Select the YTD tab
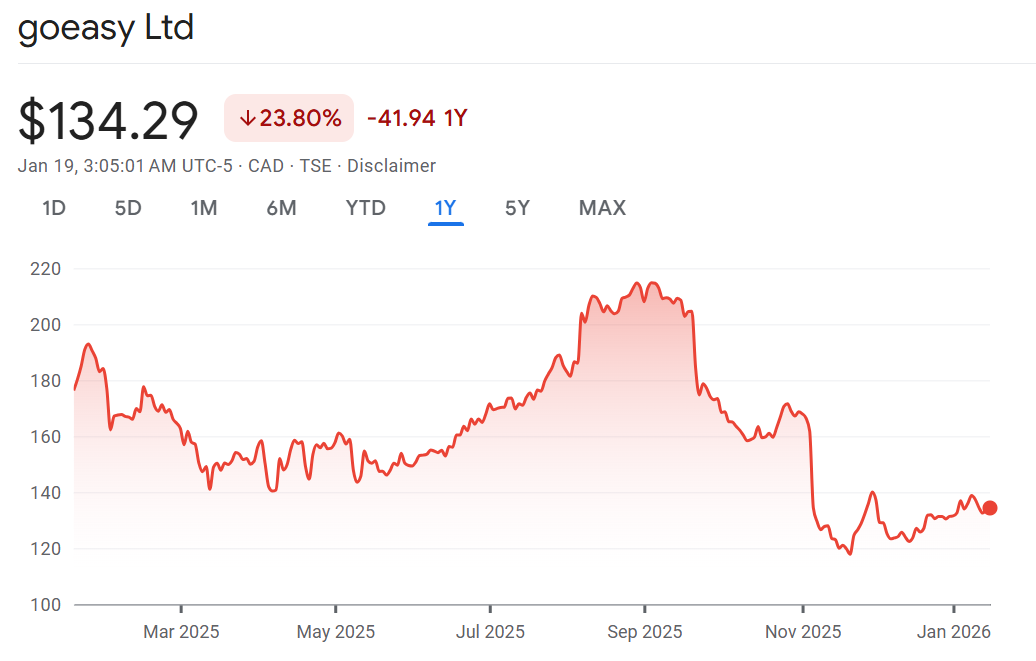Viewport: 1036px width, 661px height. (x=365, y=208)
